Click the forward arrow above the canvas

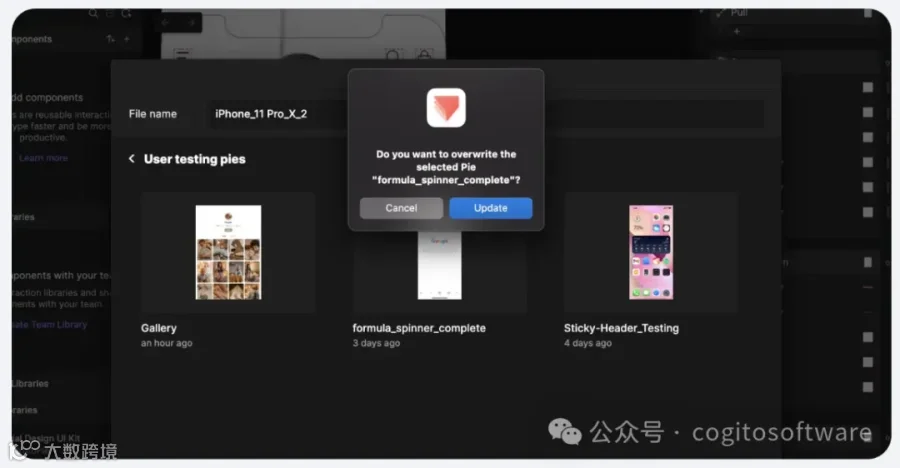pyautogui.click(x=192, y=23)
